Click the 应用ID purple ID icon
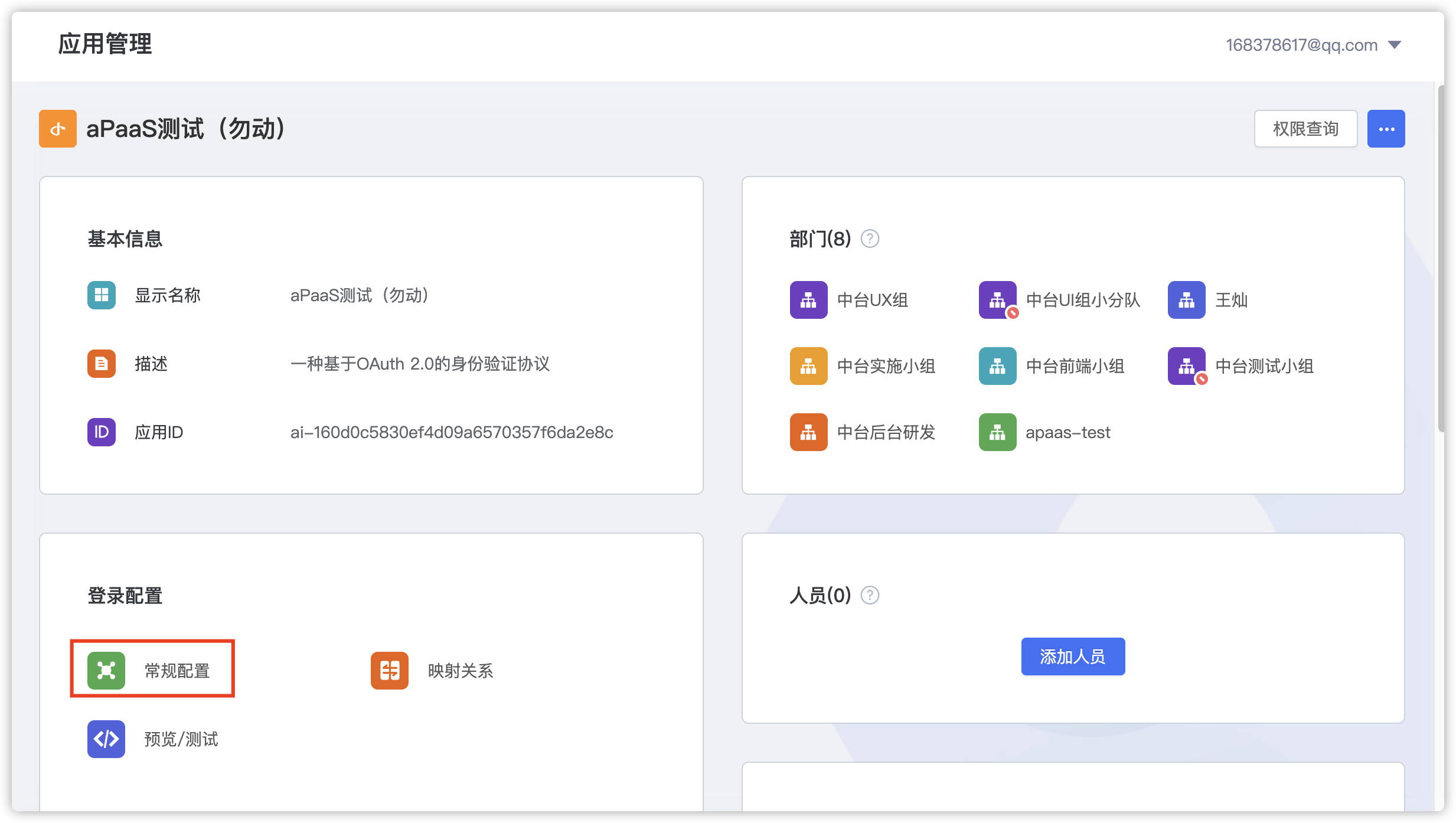The image size is (1456, 823). [102, 432]
